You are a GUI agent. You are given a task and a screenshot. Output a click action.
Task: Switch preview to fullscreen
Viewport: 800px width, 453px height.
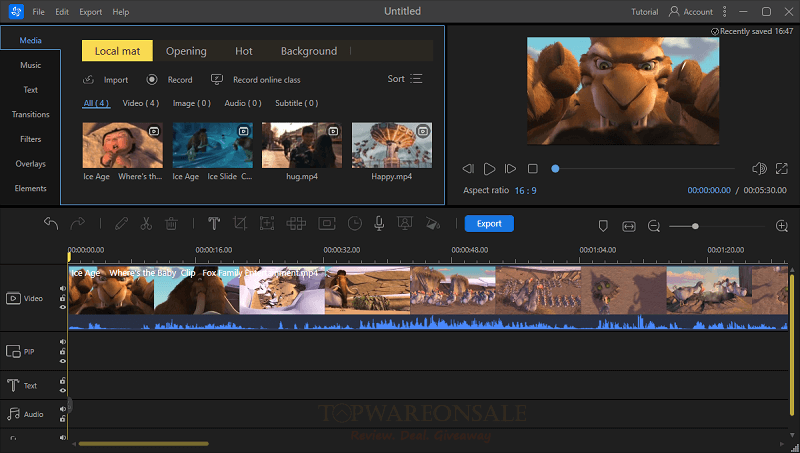(x=782, y=168)
